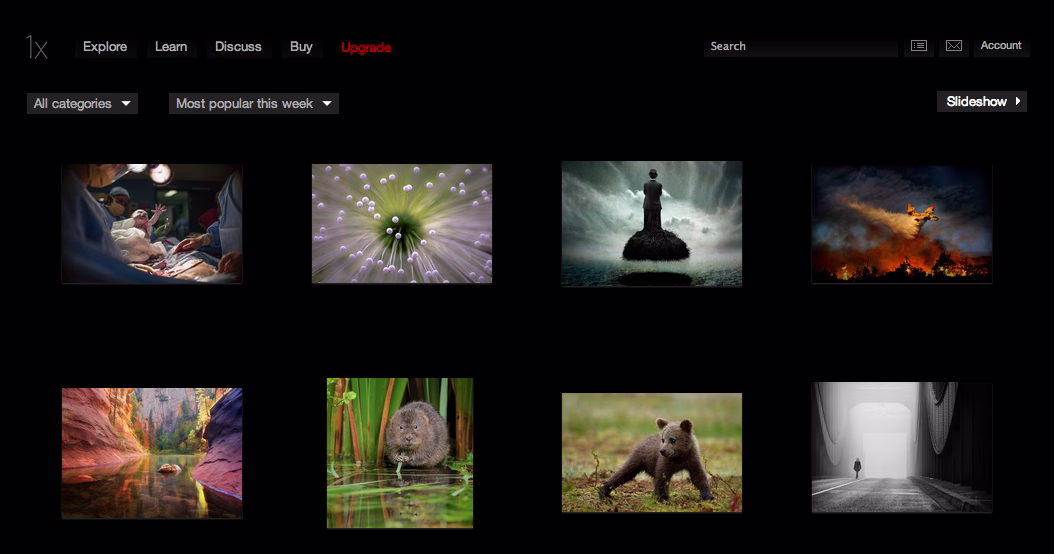
Task: Expand the All categories dropdown
Action: 82,104
